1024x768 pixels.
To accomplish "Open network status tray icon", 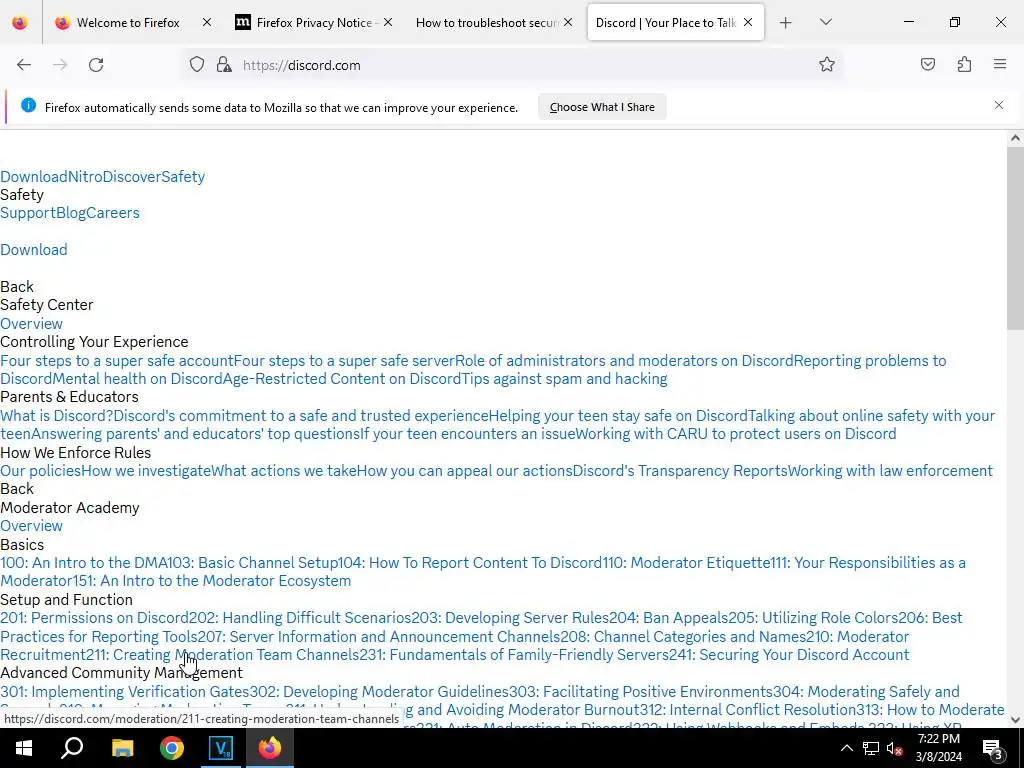I will click(871, 748).
